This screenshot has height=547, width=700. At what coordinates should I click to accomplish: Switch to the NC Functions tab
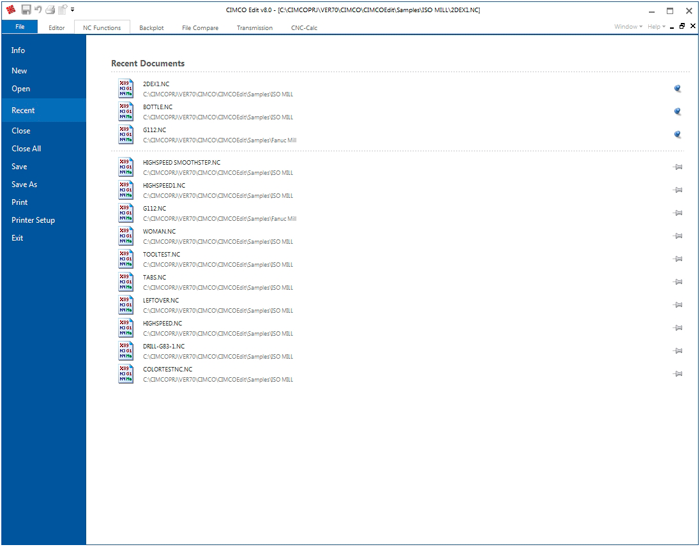tap(102, 28)
